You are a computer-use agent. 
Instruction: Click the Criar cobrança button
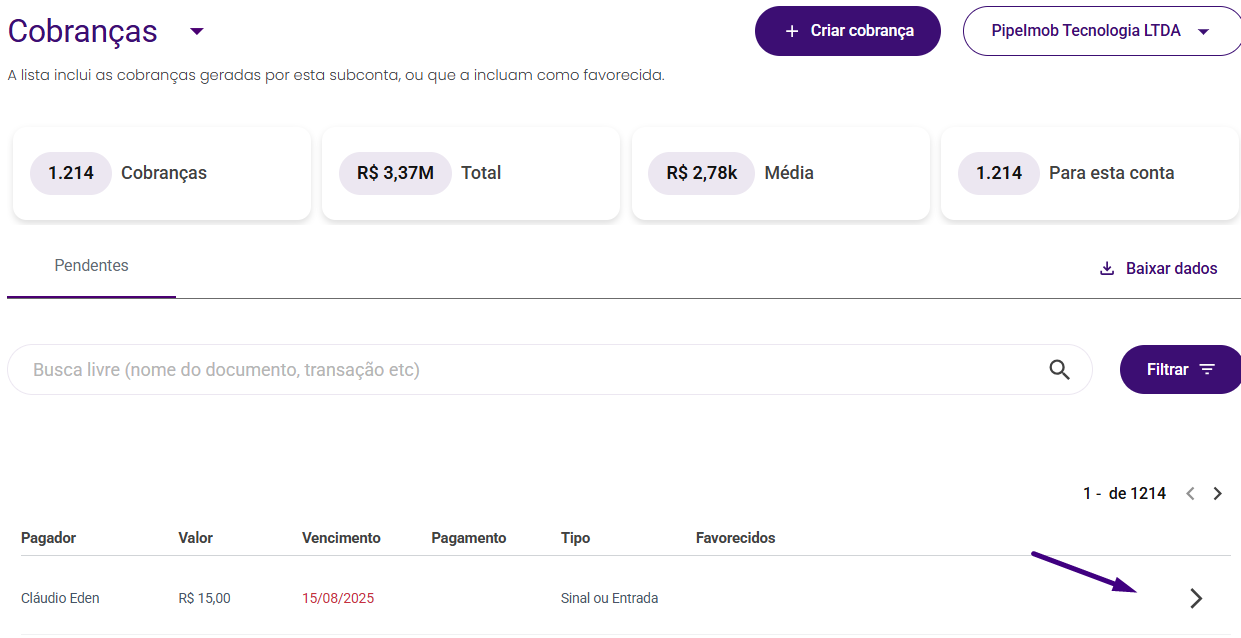pos(848,31)
